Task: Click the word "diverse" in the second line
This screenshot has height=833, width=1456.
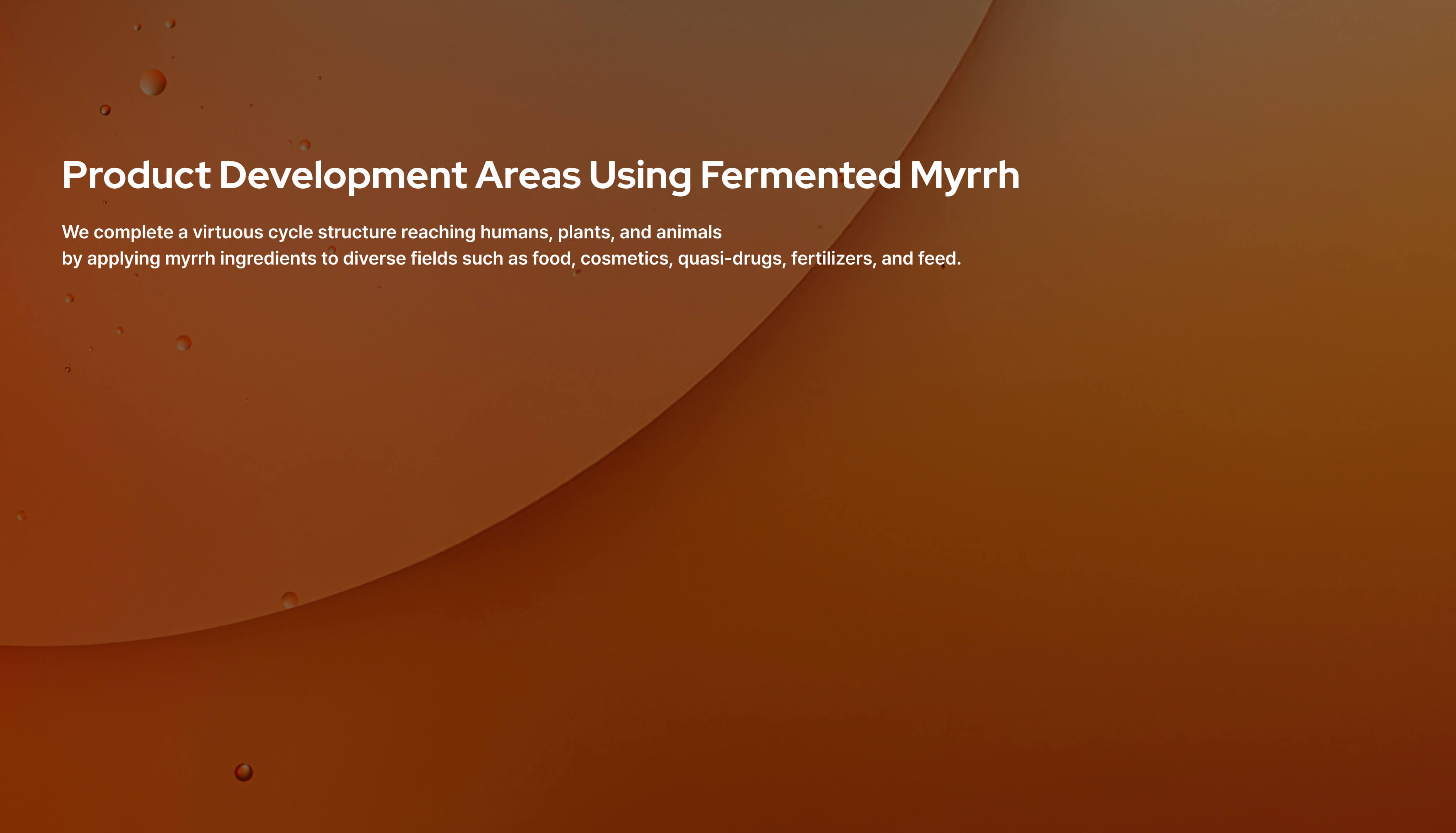Action: 374,259
